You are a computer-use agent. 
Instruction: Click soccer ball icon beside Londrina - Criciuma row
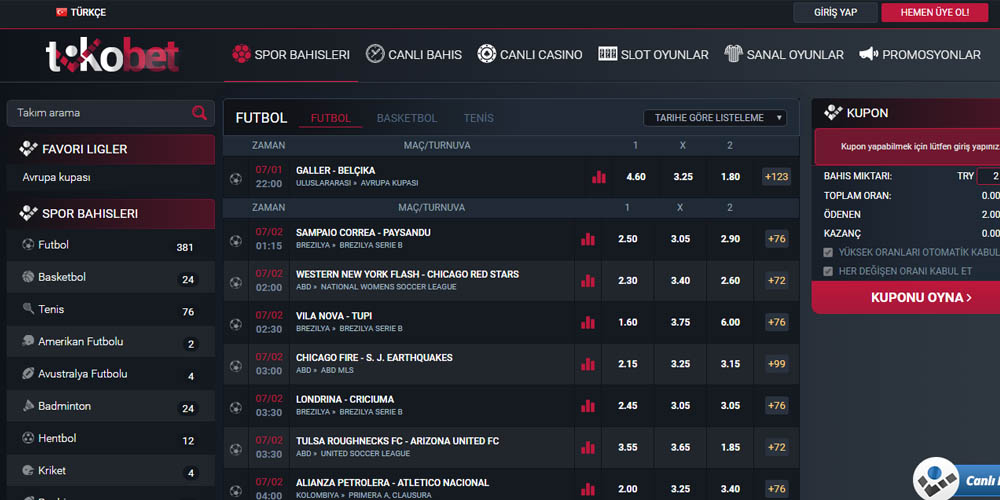235,407
